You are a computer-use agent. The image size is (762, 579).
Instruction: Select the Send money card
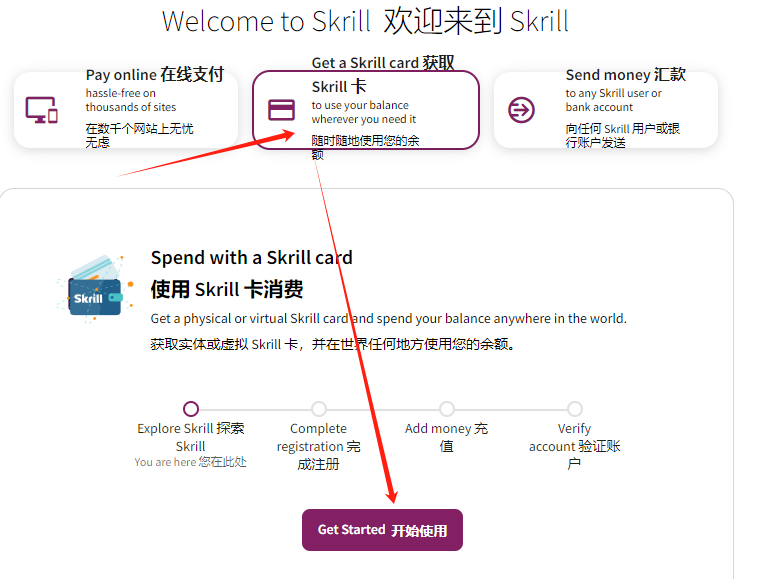606,110
